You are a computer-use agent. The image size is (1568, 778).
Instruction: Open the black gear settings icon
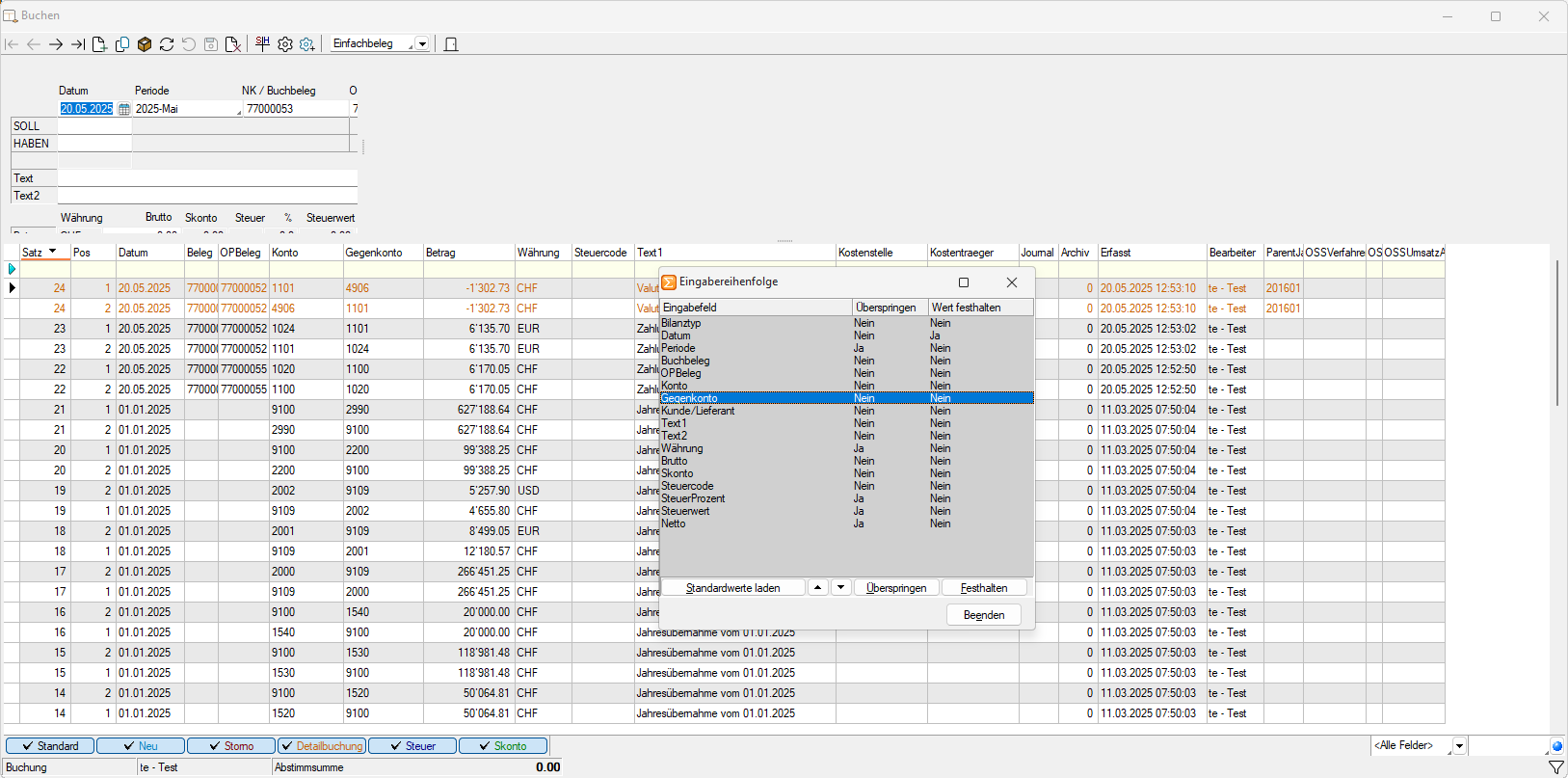click(285, 44)
